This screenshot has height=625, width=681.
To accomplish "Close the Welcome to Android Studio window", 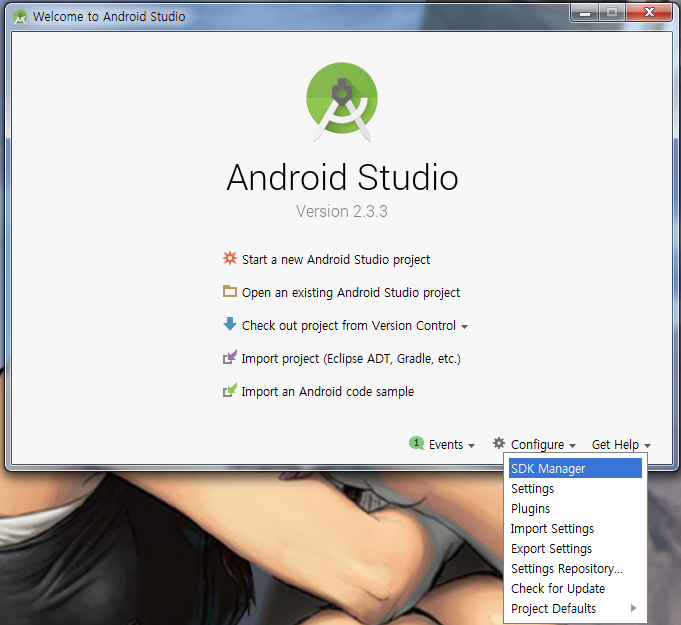I will point(649,13).
